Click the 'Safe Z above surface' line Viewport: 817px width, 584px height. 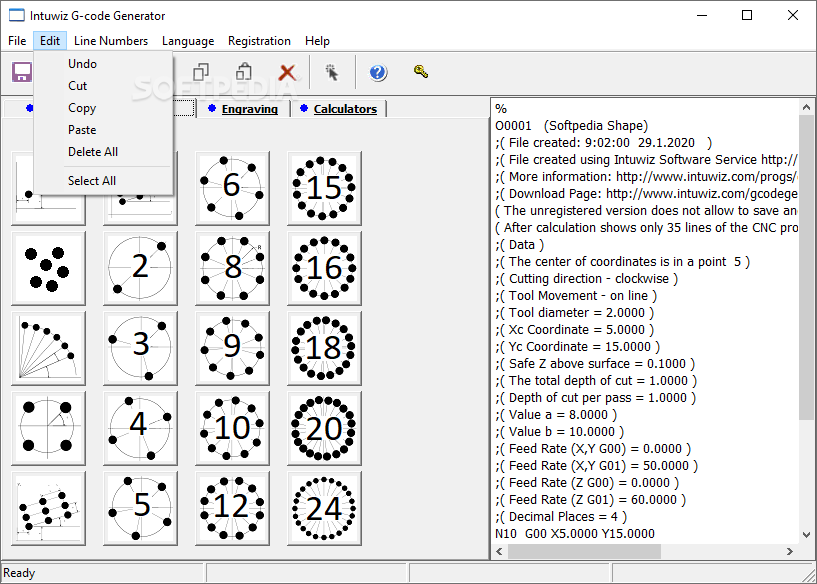point(595,364)
